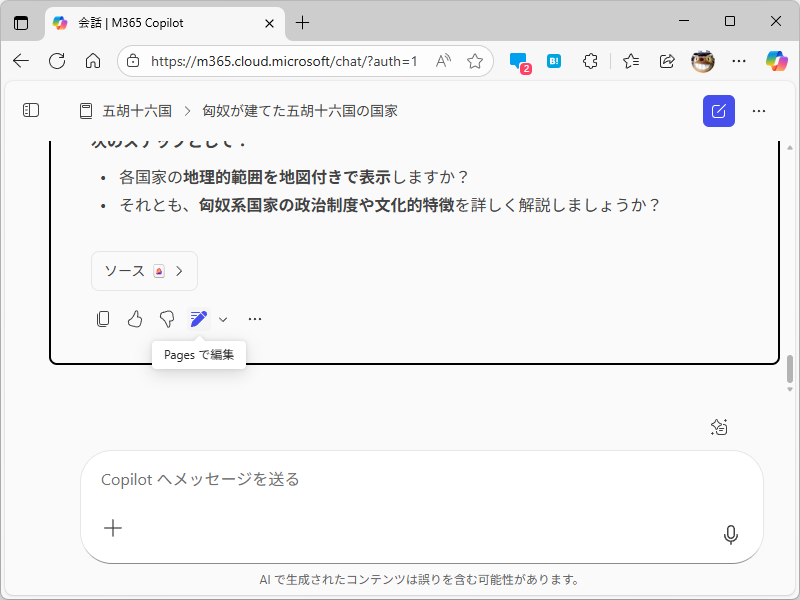Give a thumbs up to the response
Viewport: 800px width, 600px height.
(x=135, y=318)
